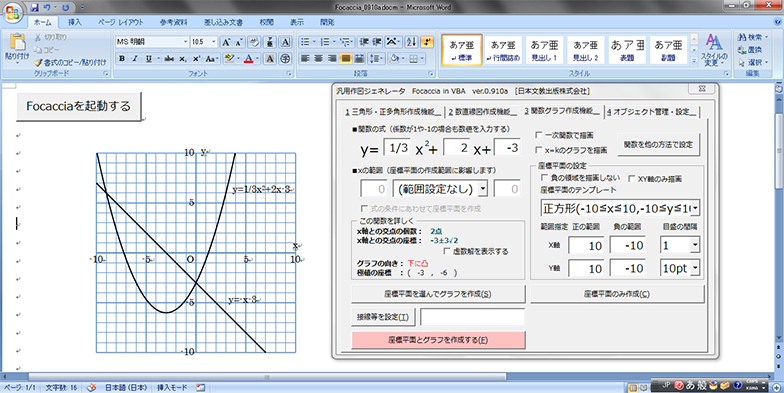Viewport: 784px width, 393px height.
Task: Click 座標平面とグラフを作成する pink button
Action: coord(438,340)
